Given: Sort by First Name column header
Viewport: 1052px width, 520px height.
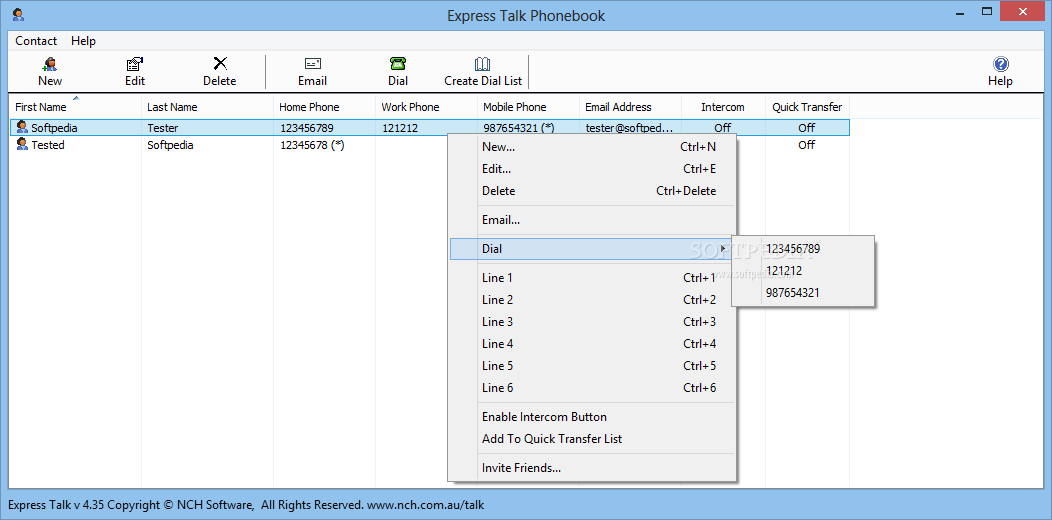Looking at the screenshot, I should pos(75,107).
